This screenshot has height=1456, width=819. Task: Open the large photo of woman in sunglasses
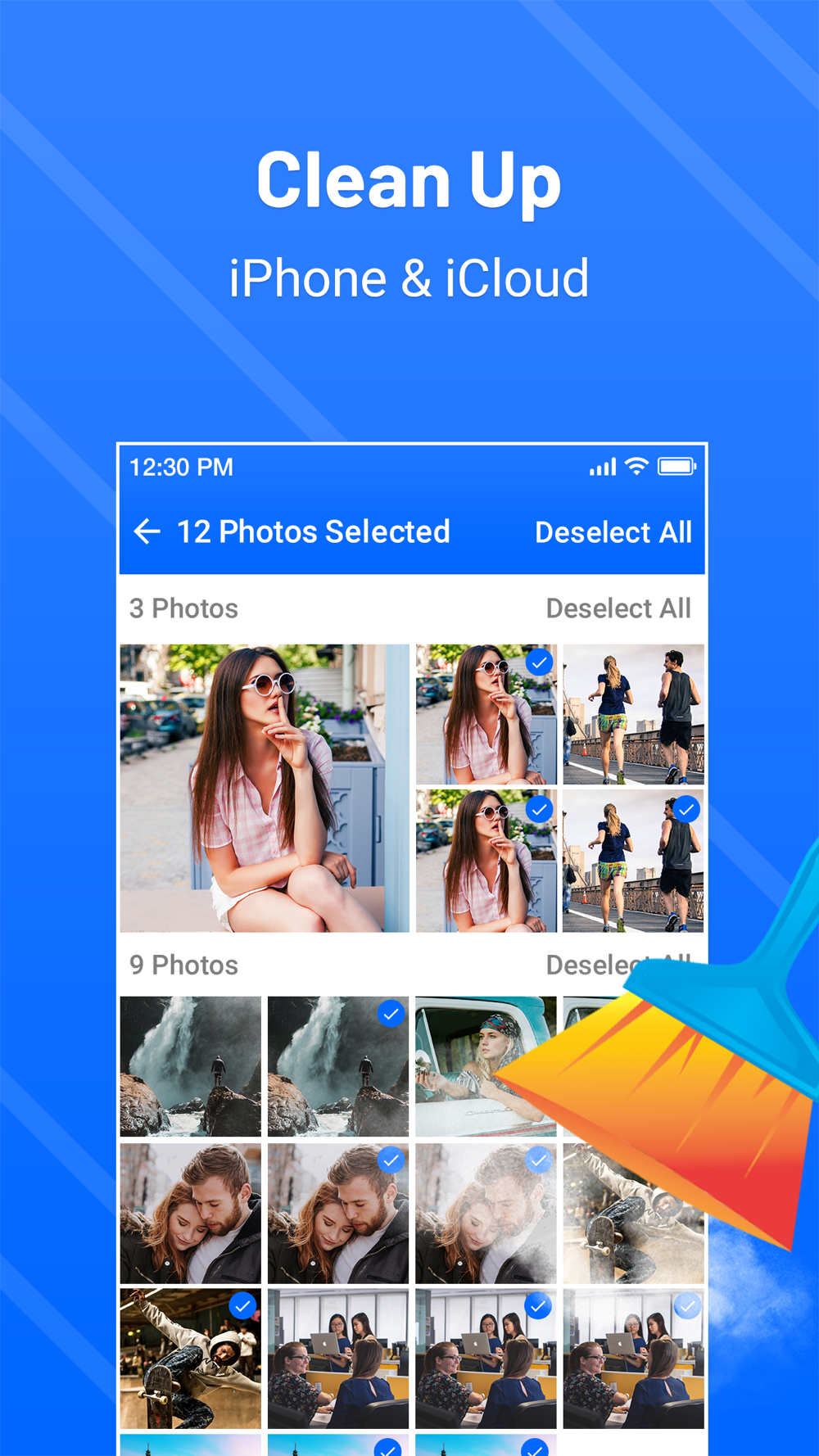[x=265, y=788]
